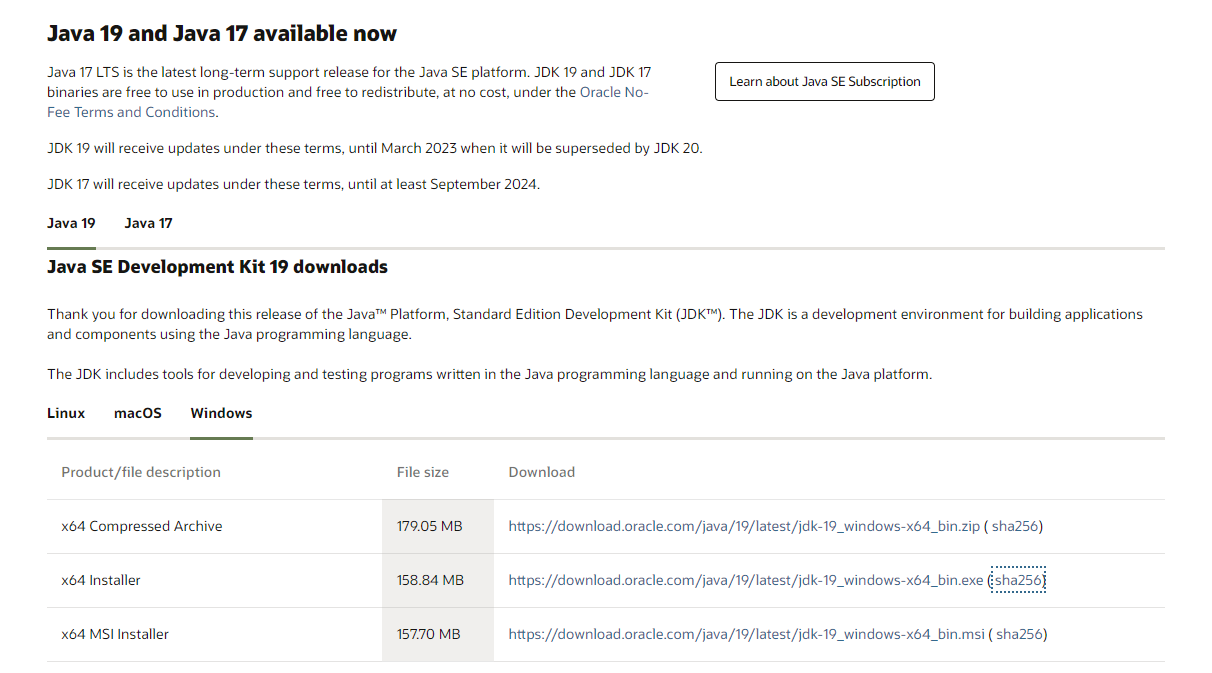The width and height of the screenshot is (1212, 673).
Task: Select the Windows platform tab
Action: [221, 413]
